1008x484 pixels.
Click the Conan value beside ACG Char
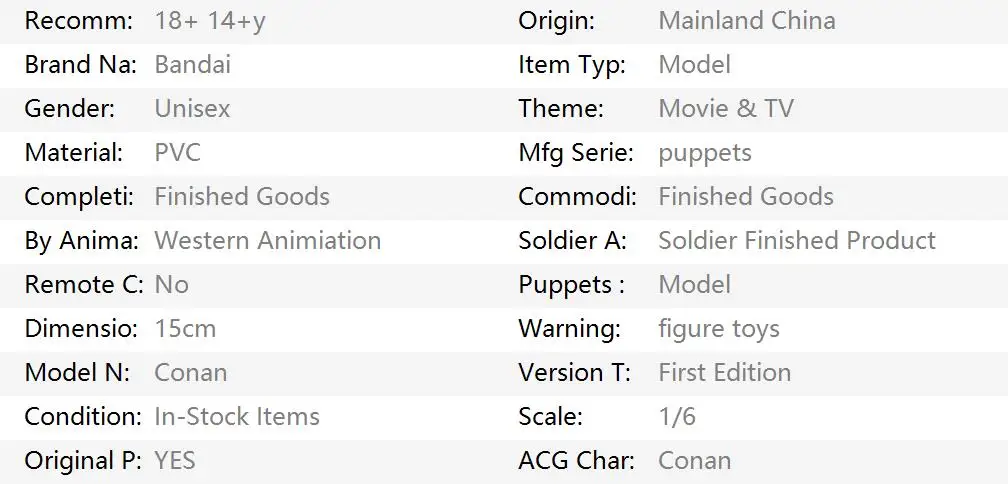pyautogui.click(x=695, y=461)
